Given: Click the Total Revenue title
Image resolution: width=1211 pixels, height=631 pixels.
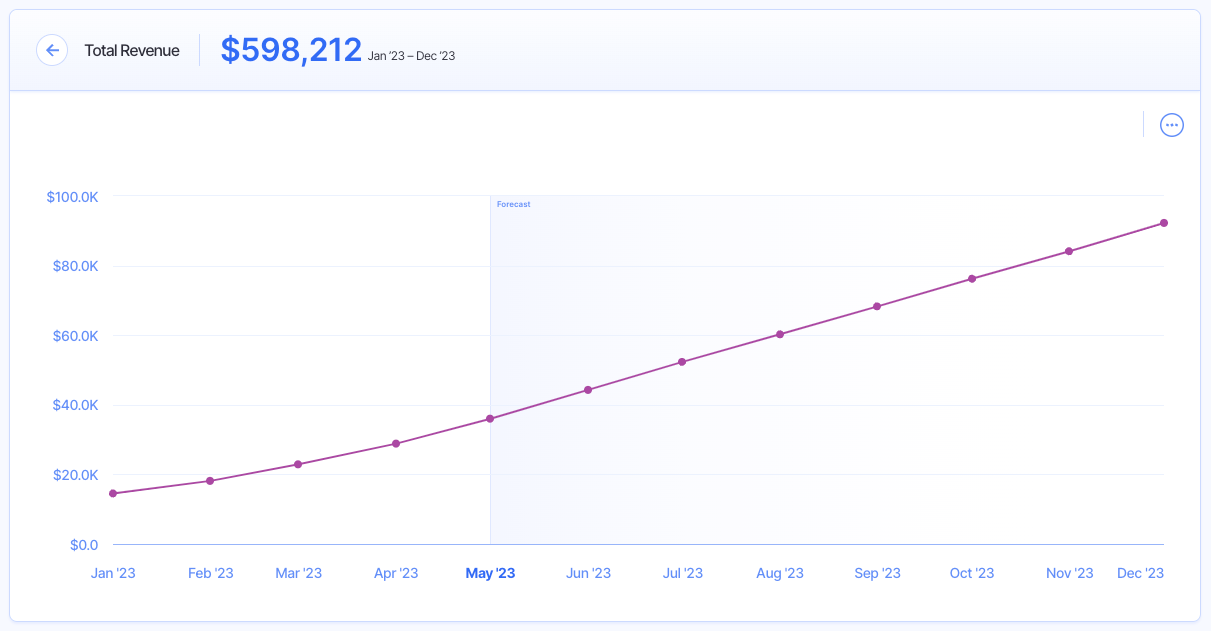Looking at the screenshot, I should 131,49.
